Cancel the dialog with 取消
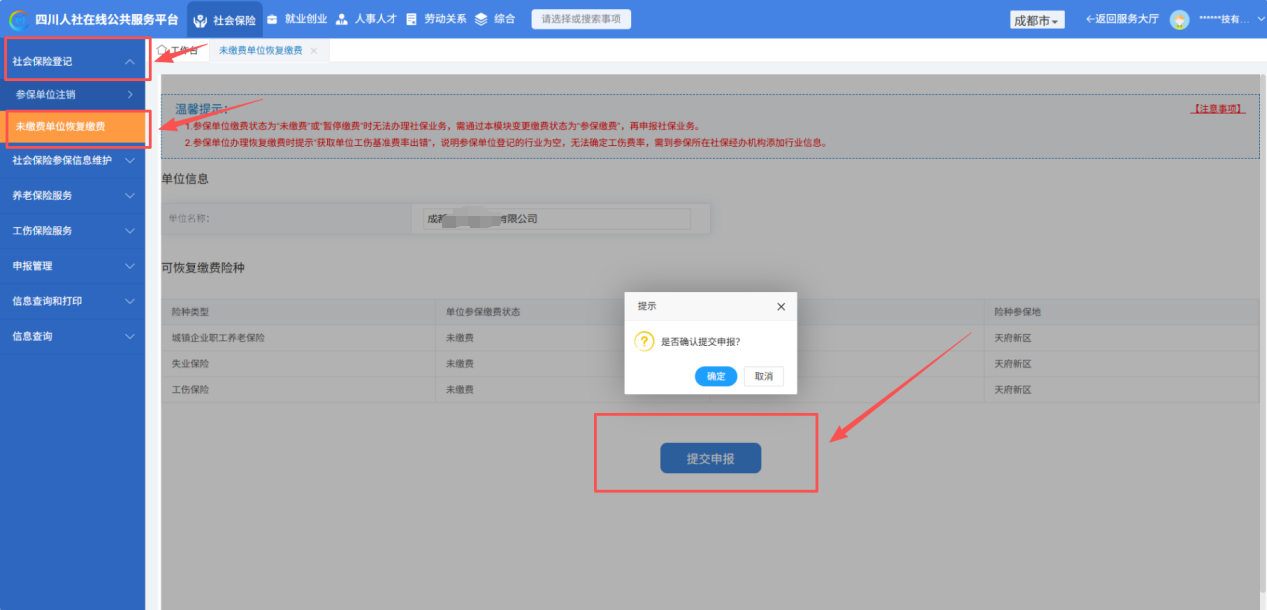 pyautogui.click(x=764, y=376)
